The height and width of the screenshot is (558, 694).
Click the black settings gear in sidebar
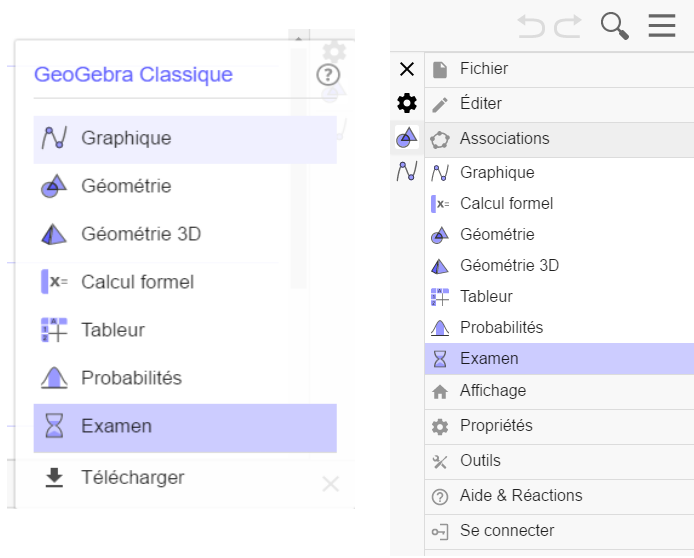tap(407, 103)
